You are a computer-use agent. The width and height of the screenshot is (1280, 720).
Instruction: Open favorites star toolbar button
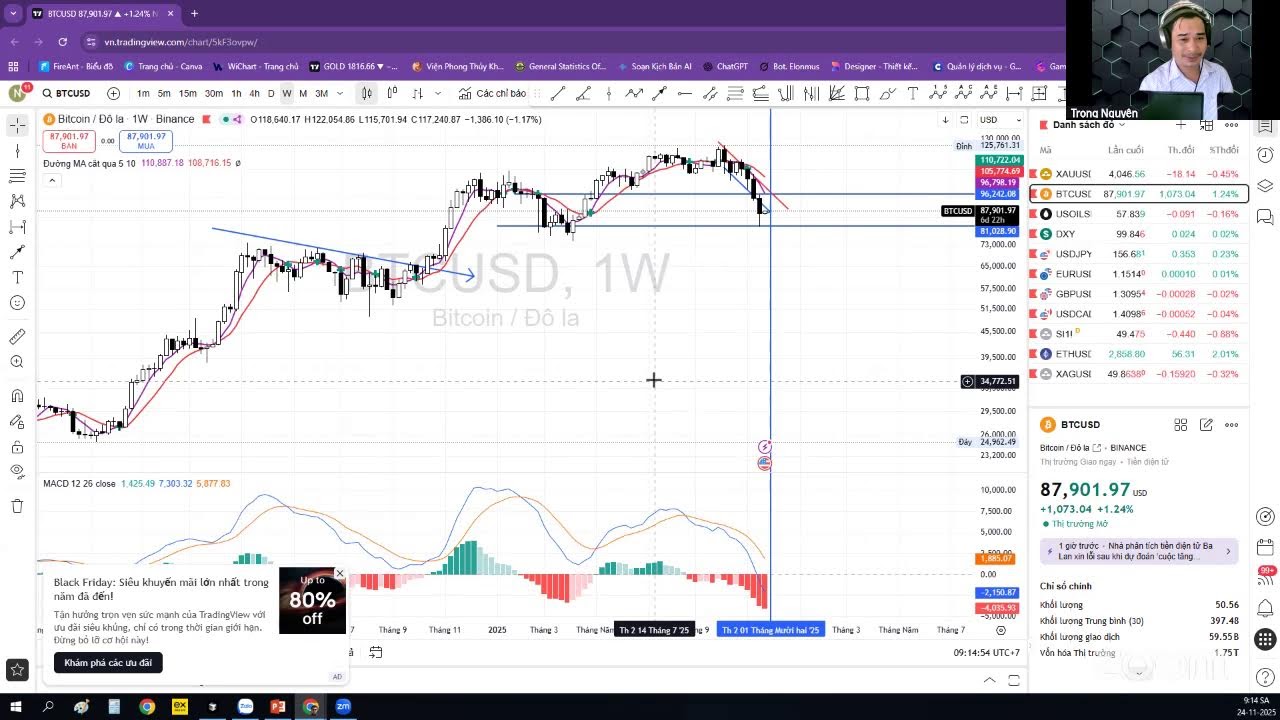[17, 670]
